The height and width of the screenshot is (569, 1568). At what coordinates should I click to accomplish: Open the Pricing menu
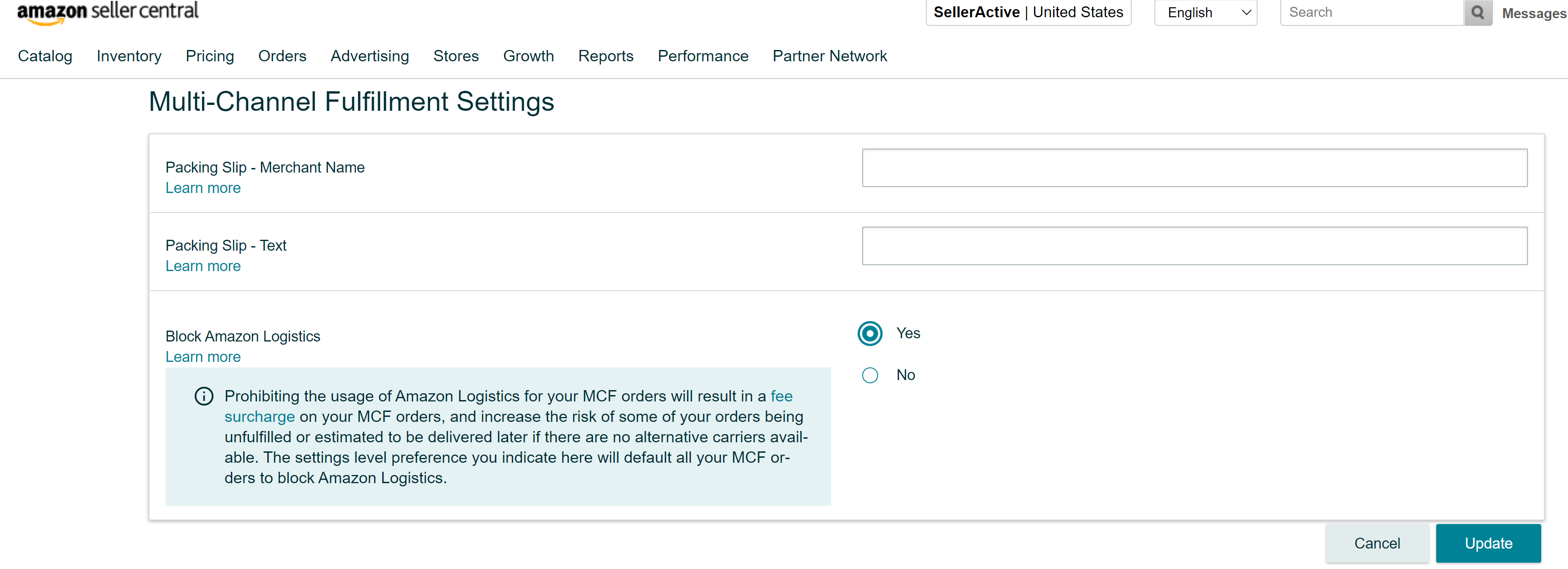(x=210, y=56)
